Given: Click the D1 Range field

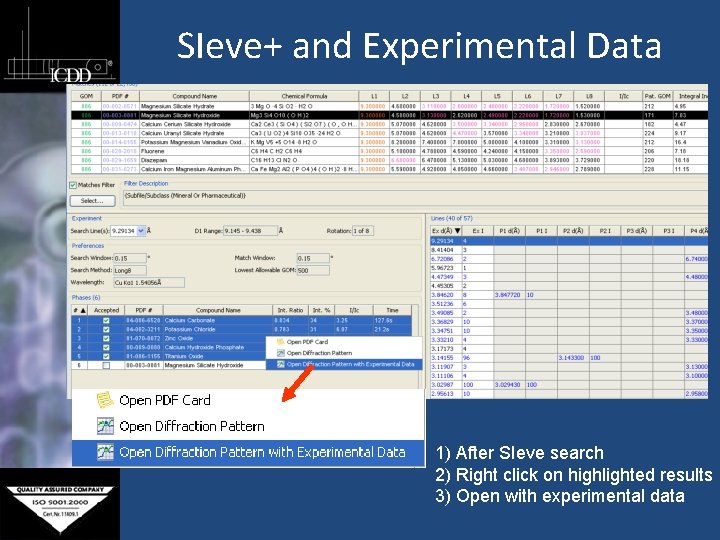Looking at the screenshot, I should click(250, 231).
